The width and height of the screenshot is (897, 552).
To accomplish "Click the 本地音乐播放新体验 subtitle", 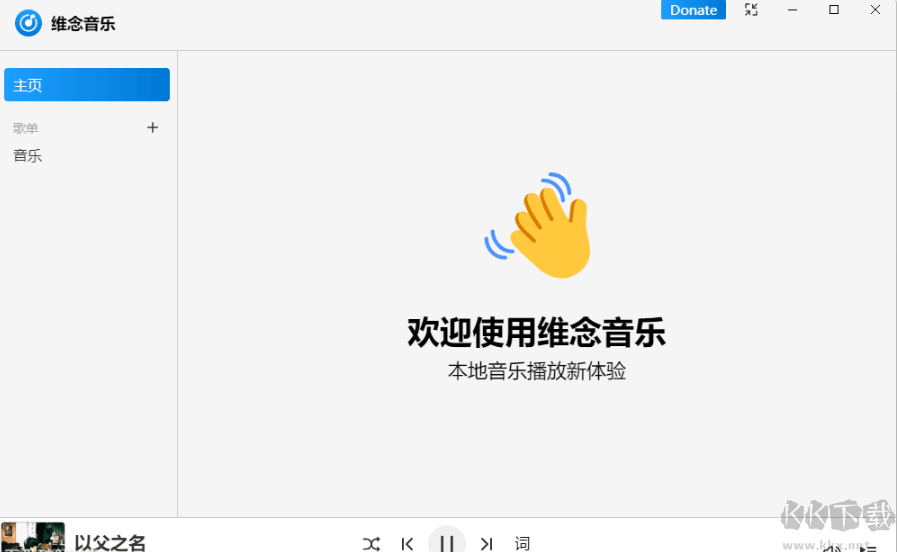I will (x=537, y=371).
